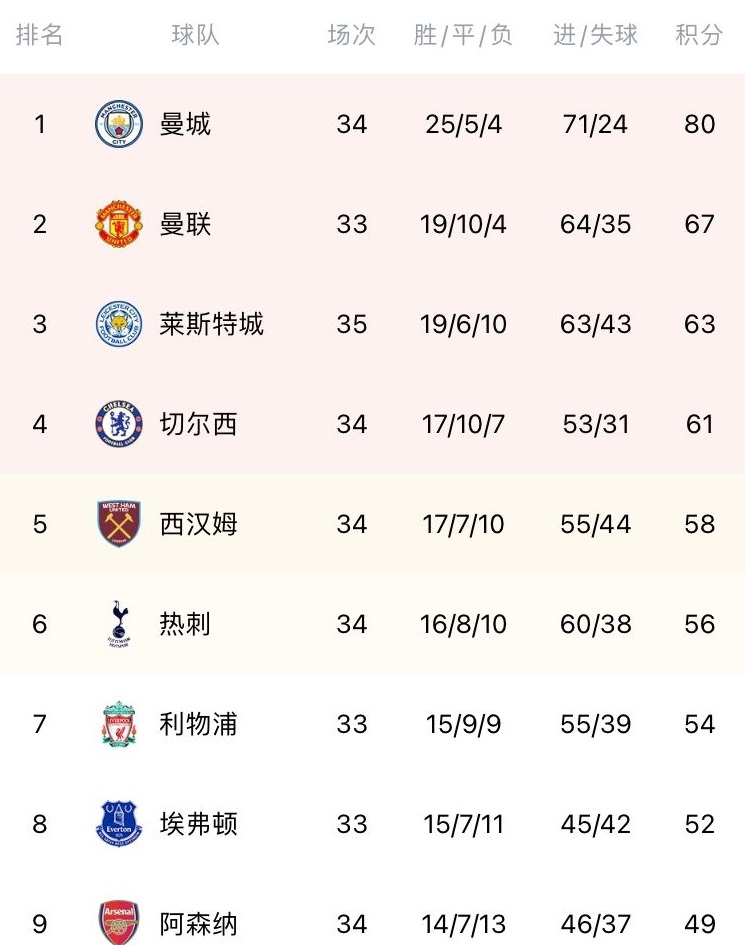The width and height of the screenshot is (745, 945).
Task: Tap the Tottenham cockerel logo
Action: pyautogui.click(x=119, y=624)
